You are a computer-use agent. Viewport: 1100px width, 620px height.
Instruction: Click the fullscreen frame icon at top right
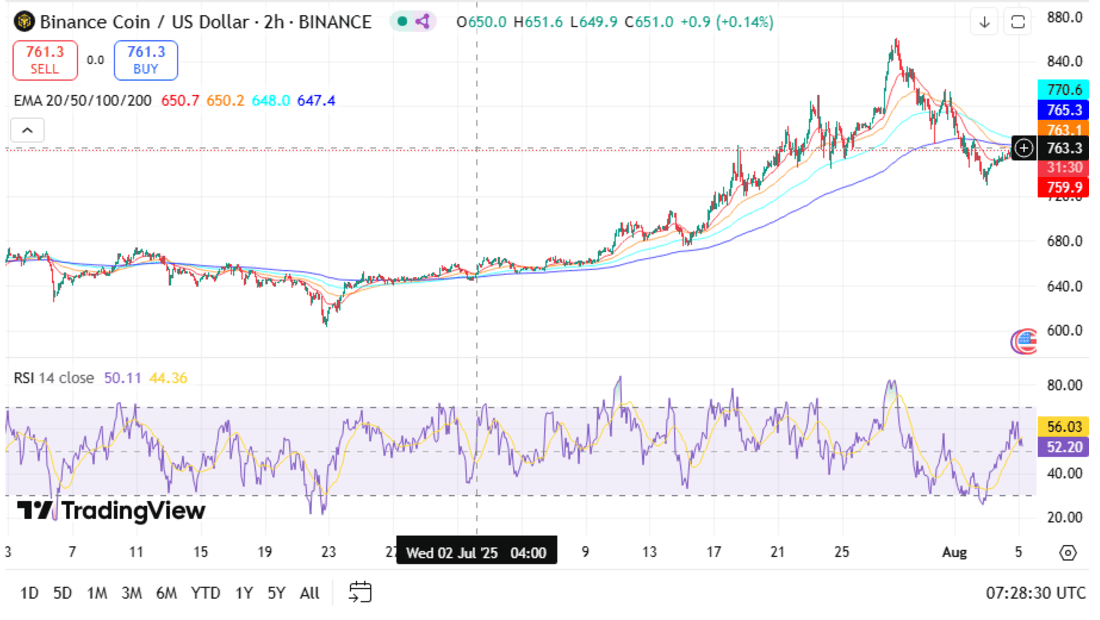[1018, 22]
